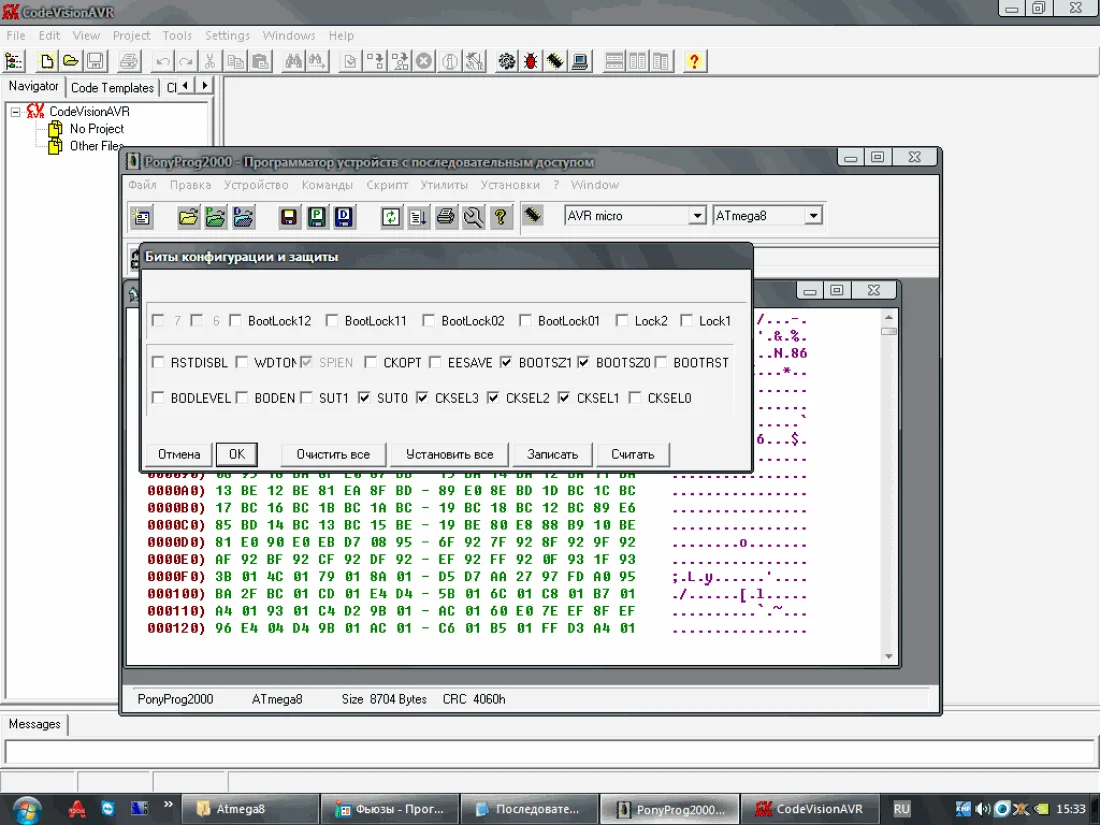Select the Messages tab at bottom
This screenshot has width=1100, height=825.
(34, 724)
